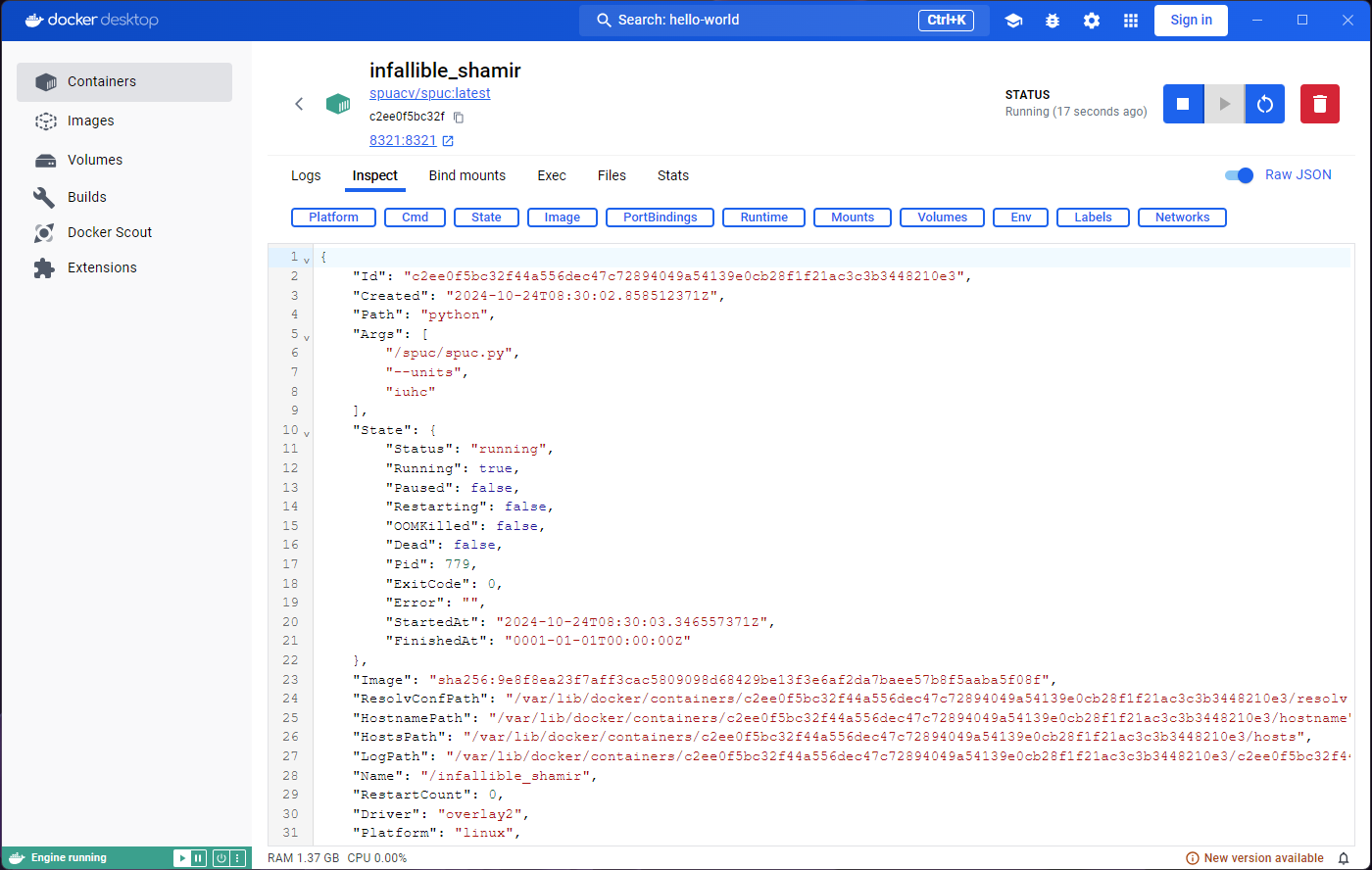Image resolution: width=1372 pixels, height=870 pixels.
Task: Jump to the Image section
Action: click(x=563, y=217)
